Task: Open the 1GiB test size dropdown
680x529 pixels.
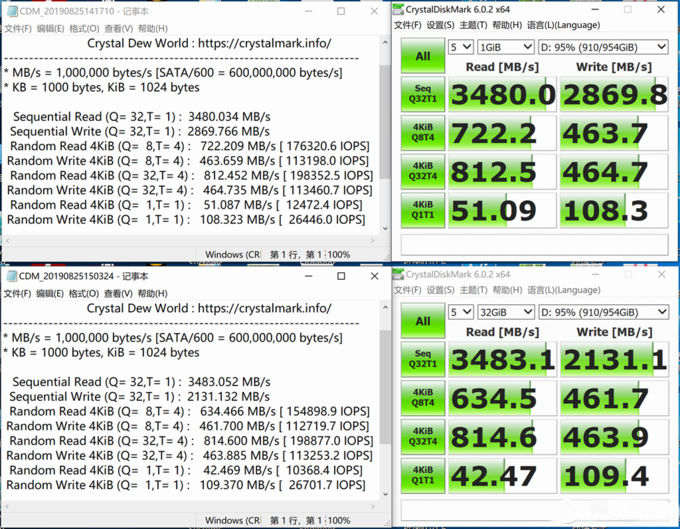Action: (505, 47)
